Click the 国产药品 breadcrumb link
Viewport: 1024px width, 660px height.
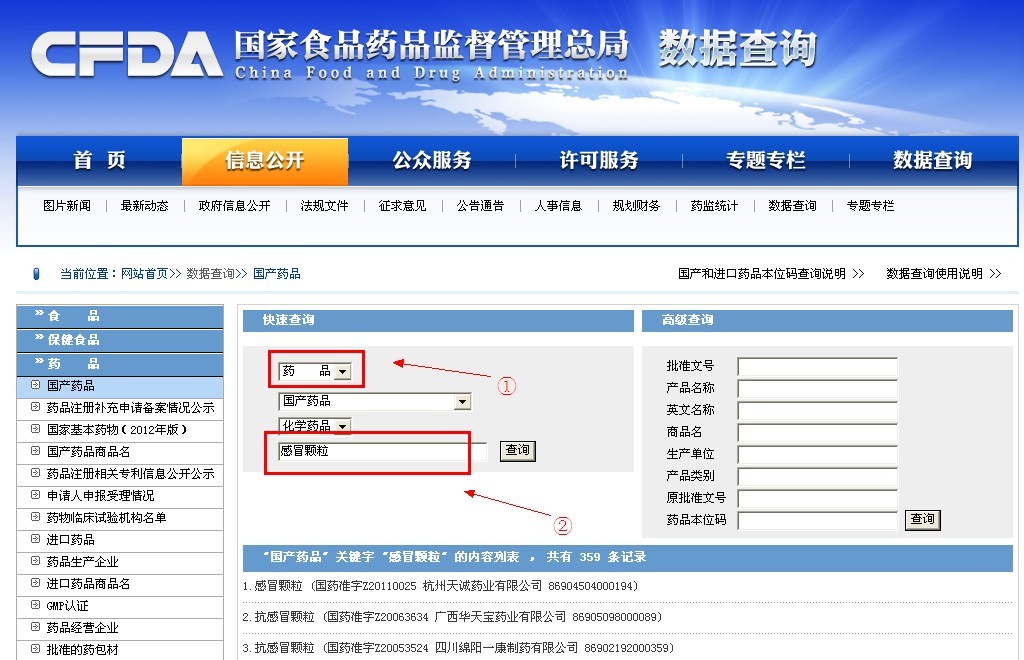coord(277,274)
